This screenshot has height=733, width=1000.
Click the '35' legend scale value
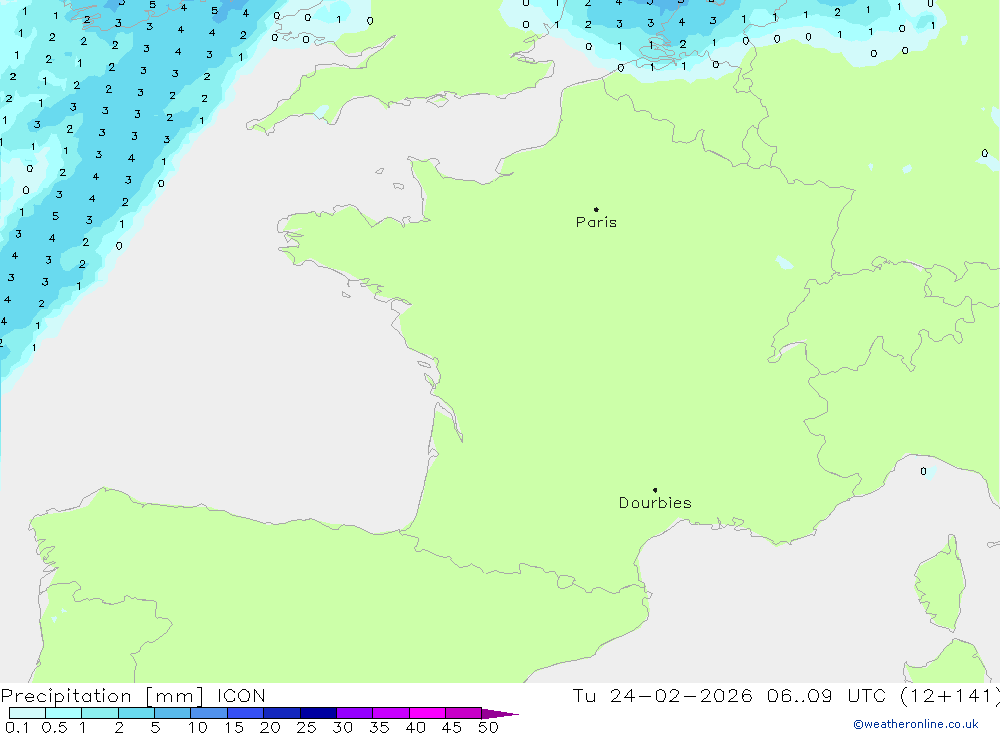(x=379, y=727)
